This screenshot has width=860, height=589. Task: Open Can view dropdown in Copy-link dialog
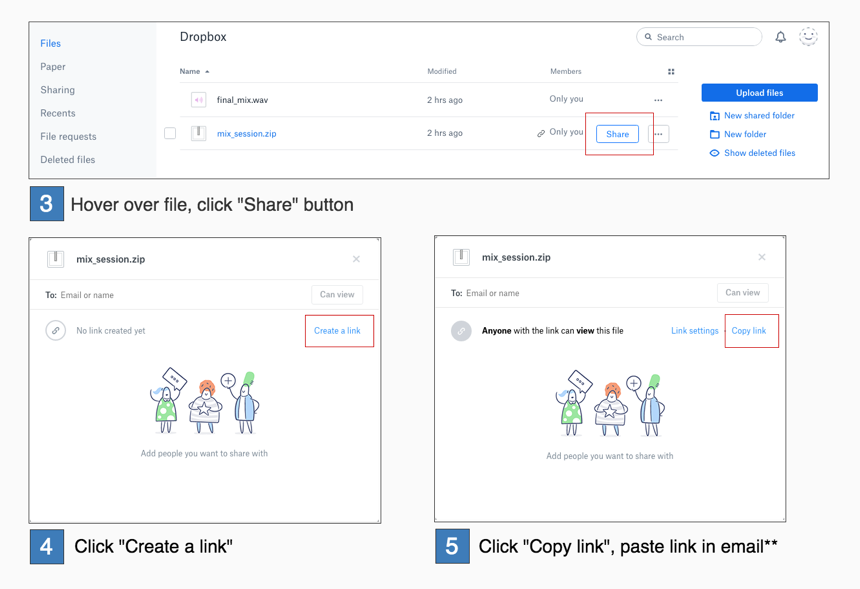click(742, 293)
